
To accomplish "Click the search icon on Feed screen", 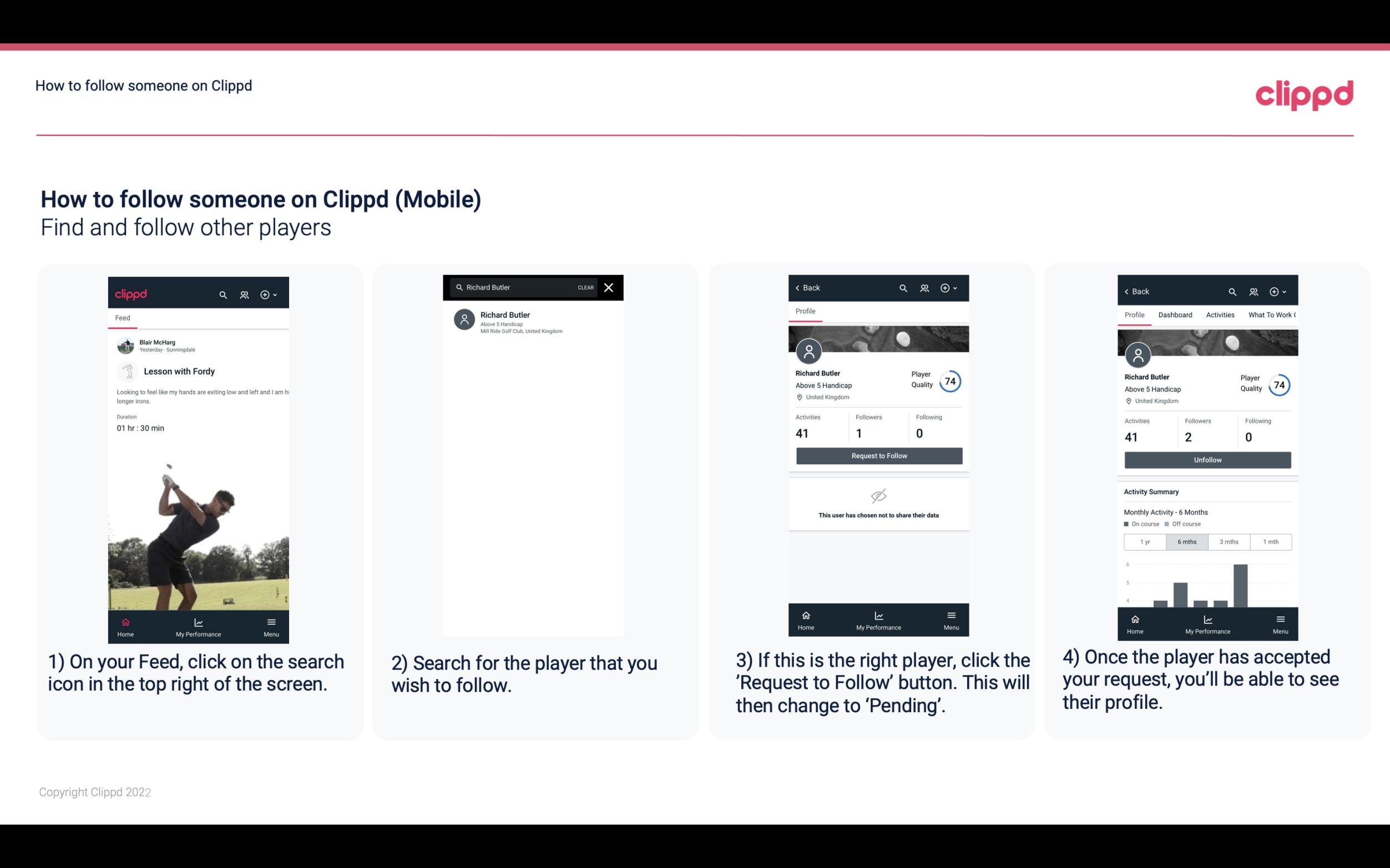I will pos(223,294).
